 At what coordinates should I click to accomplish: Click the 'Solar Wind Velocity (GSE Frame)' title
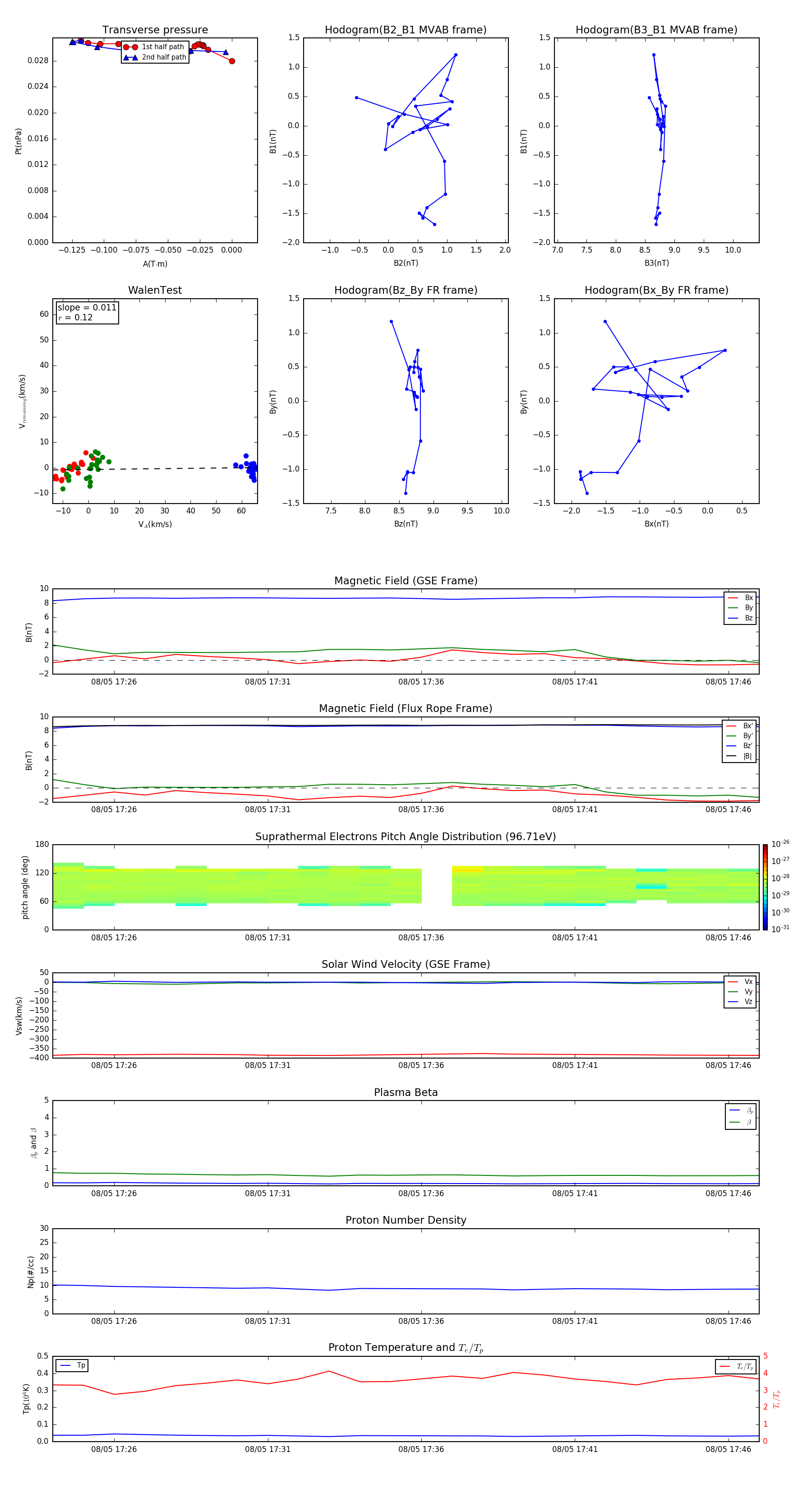pos(406,964)
